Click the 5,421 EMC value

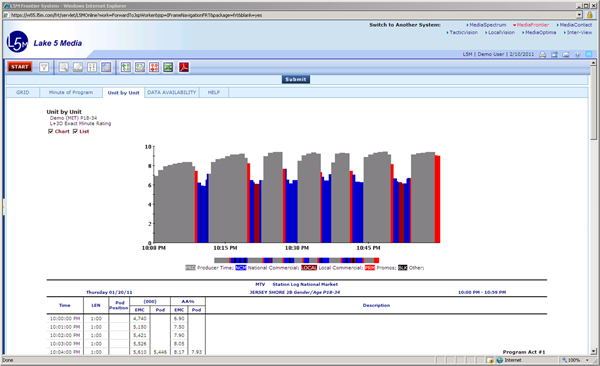(x=140, y=335)
